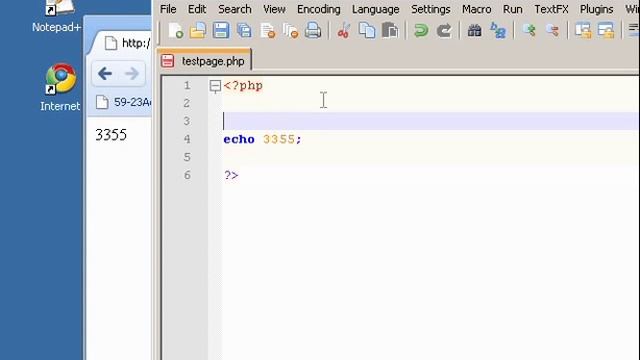Click the Internet Chrome desktop shortcut
Image resolution: width=640 pixels, height=360 pixels.
tap(60, 87)
